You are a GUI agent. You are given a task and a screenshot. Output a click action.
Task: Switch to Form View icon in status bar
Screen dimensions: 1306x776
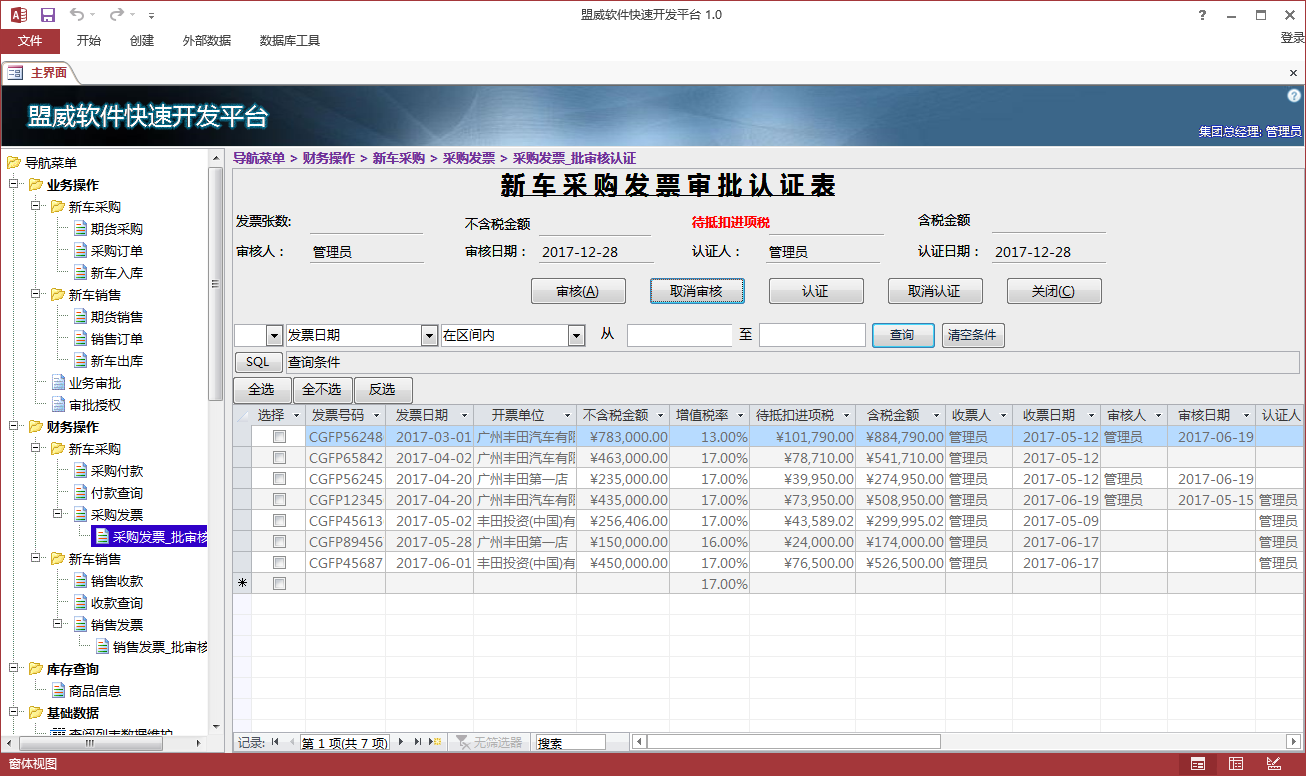[x=1198, y=764]
